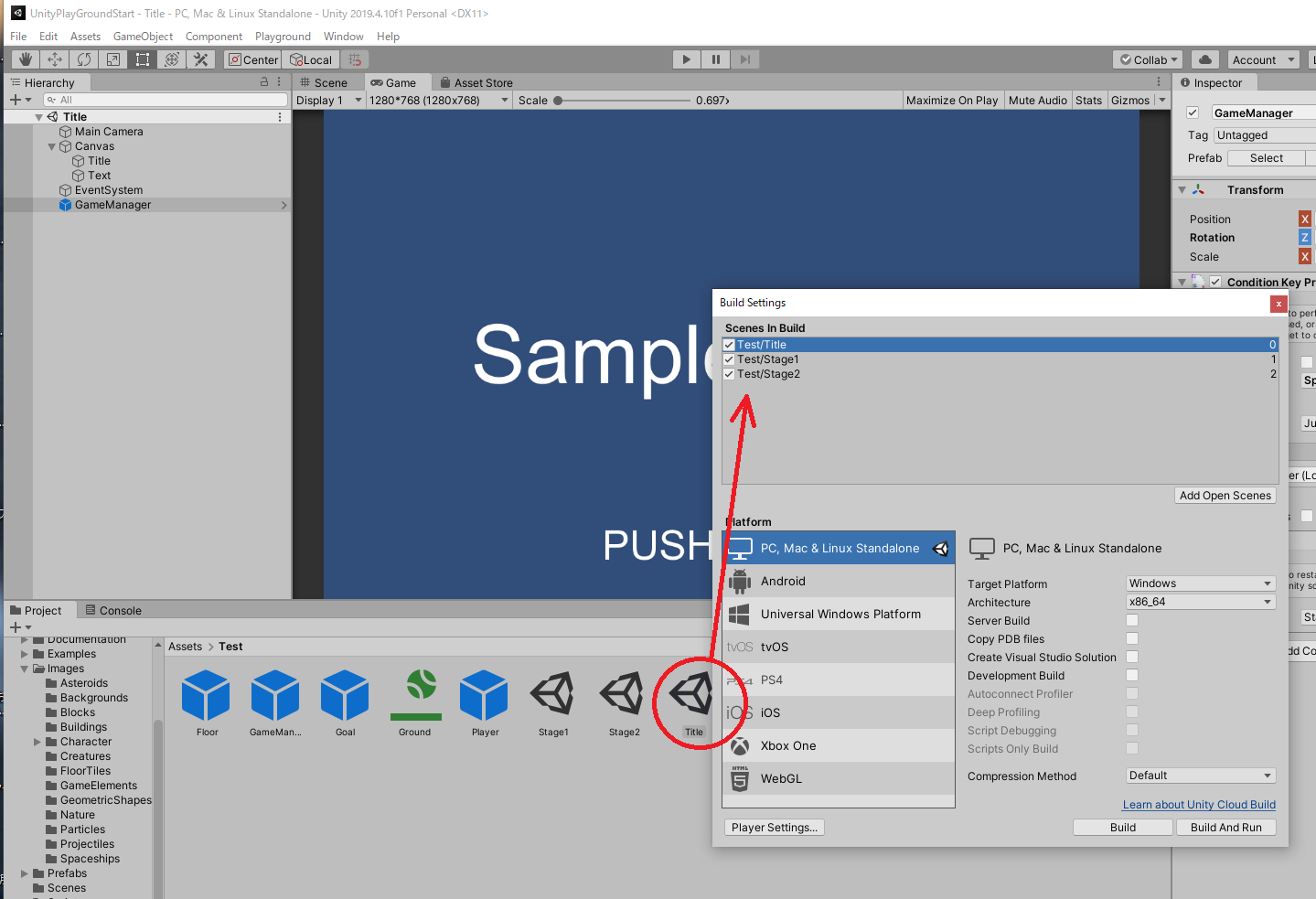Select the Move tool in toolbar
The image size is (1316, 899).
(55, 59)
